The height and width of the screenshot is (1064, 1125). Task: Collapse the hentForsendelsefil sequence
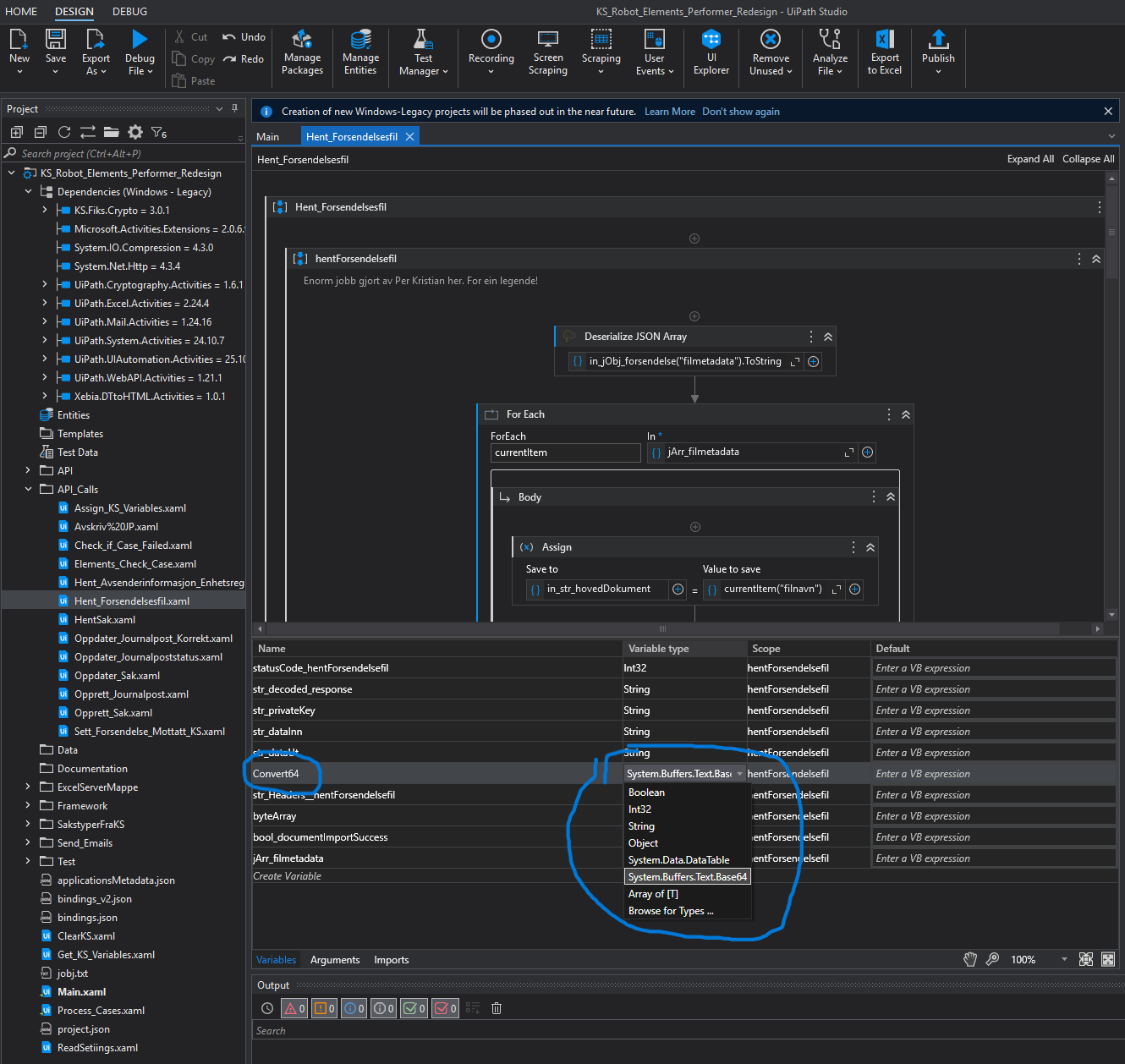pos(1096,259)
